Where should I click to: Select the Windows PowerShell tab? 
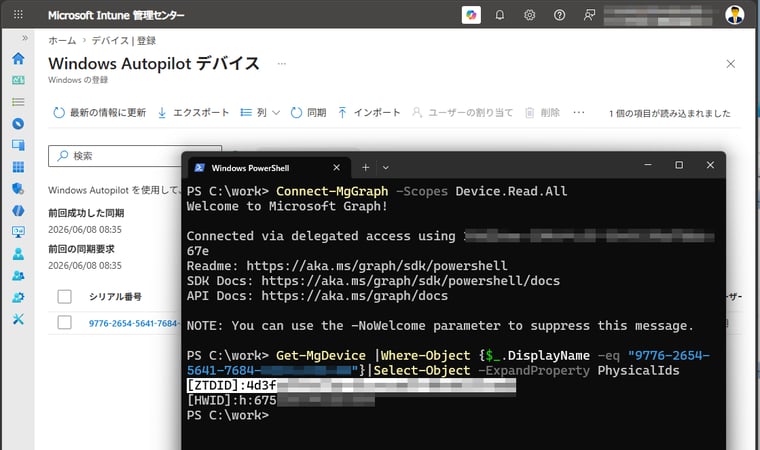pos(268,168)
